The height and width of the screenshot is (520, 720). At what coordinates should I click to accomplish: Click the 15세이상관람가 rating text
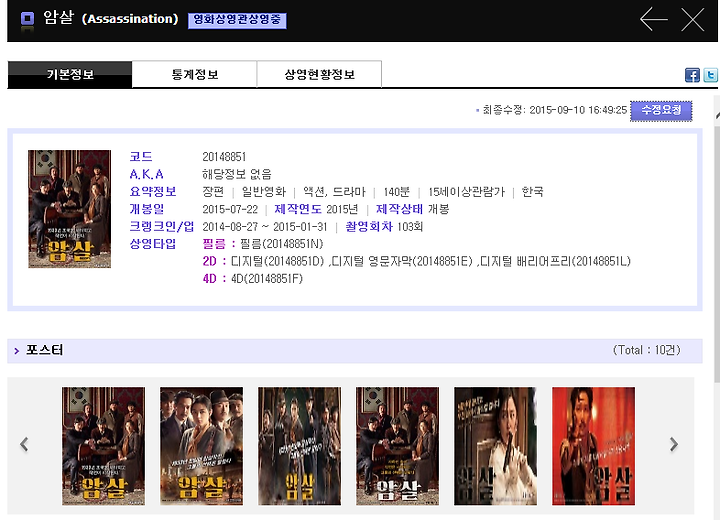coord(466,192)
